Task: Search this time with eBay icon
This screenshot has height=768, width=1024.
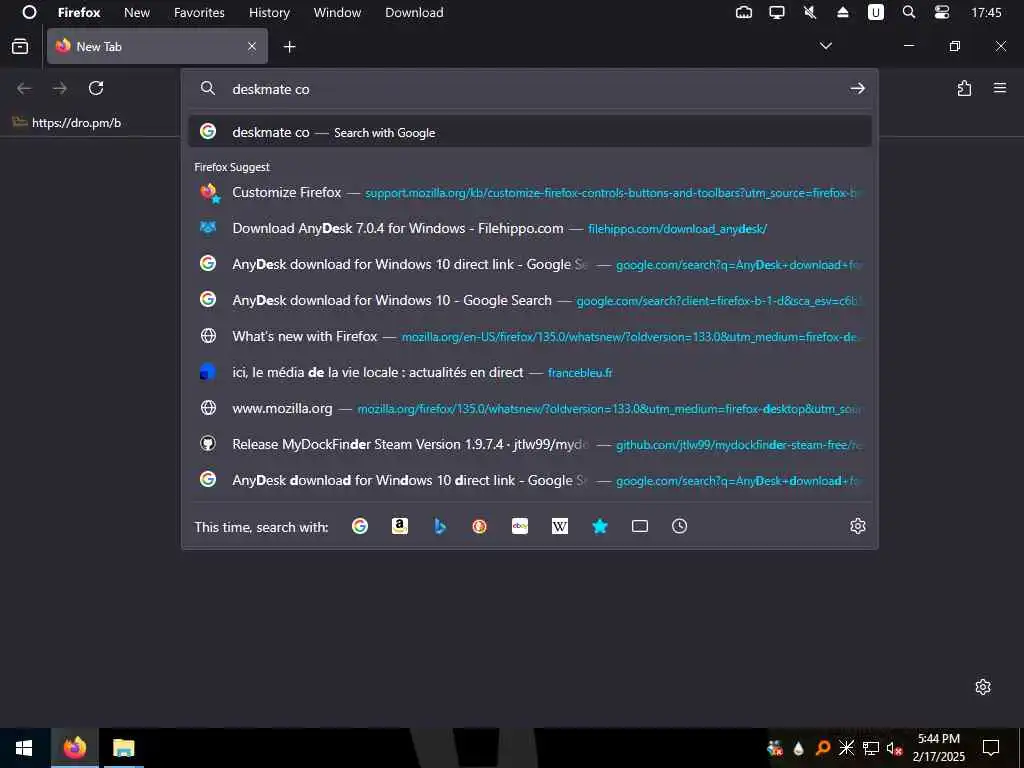Action: 520,526
